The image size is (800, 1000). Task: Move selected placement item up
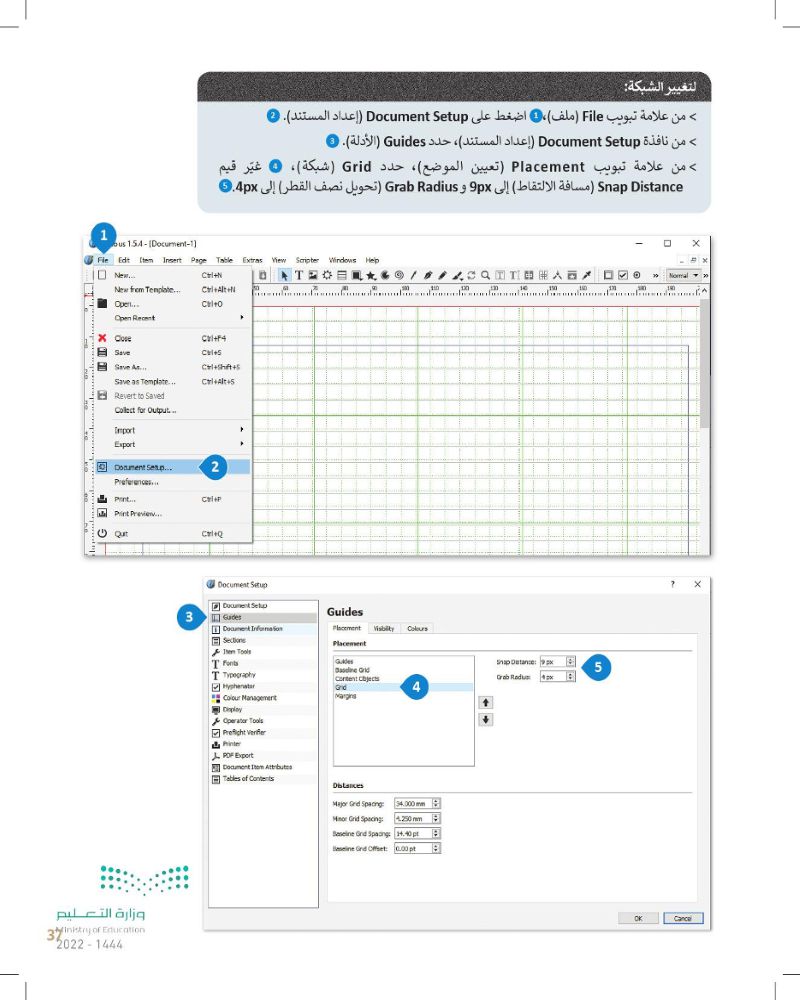pos(486,702)
